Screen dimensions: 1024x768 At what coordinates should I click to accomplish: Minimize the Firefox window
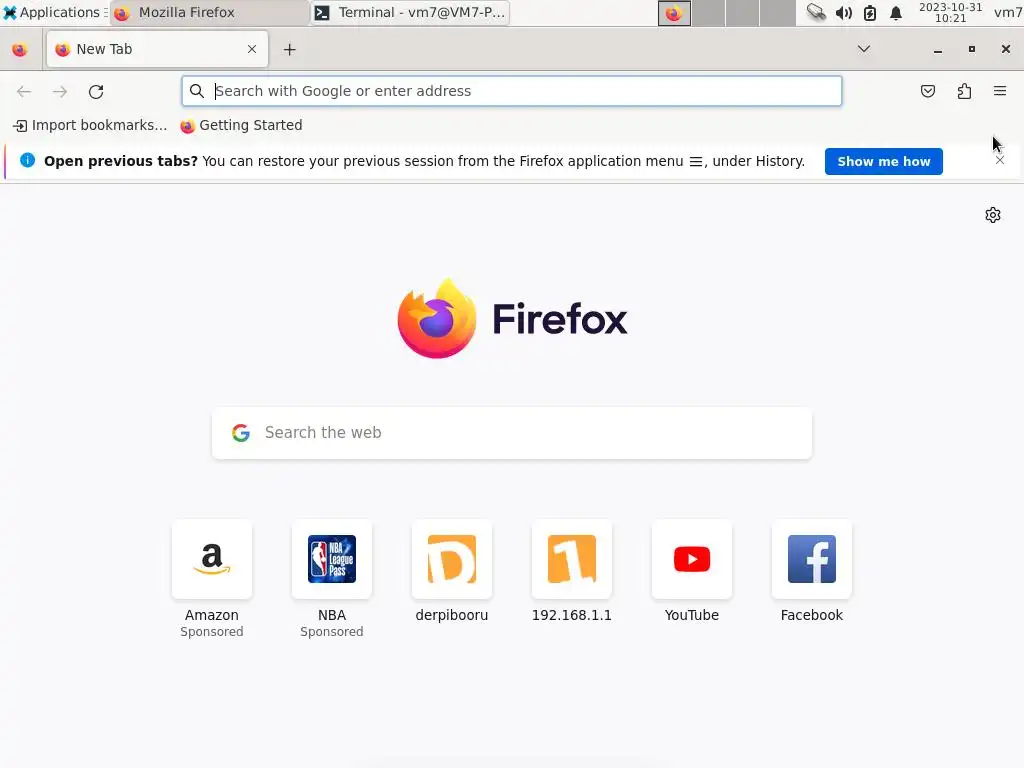pyautogui.click(x=938, y=50)
